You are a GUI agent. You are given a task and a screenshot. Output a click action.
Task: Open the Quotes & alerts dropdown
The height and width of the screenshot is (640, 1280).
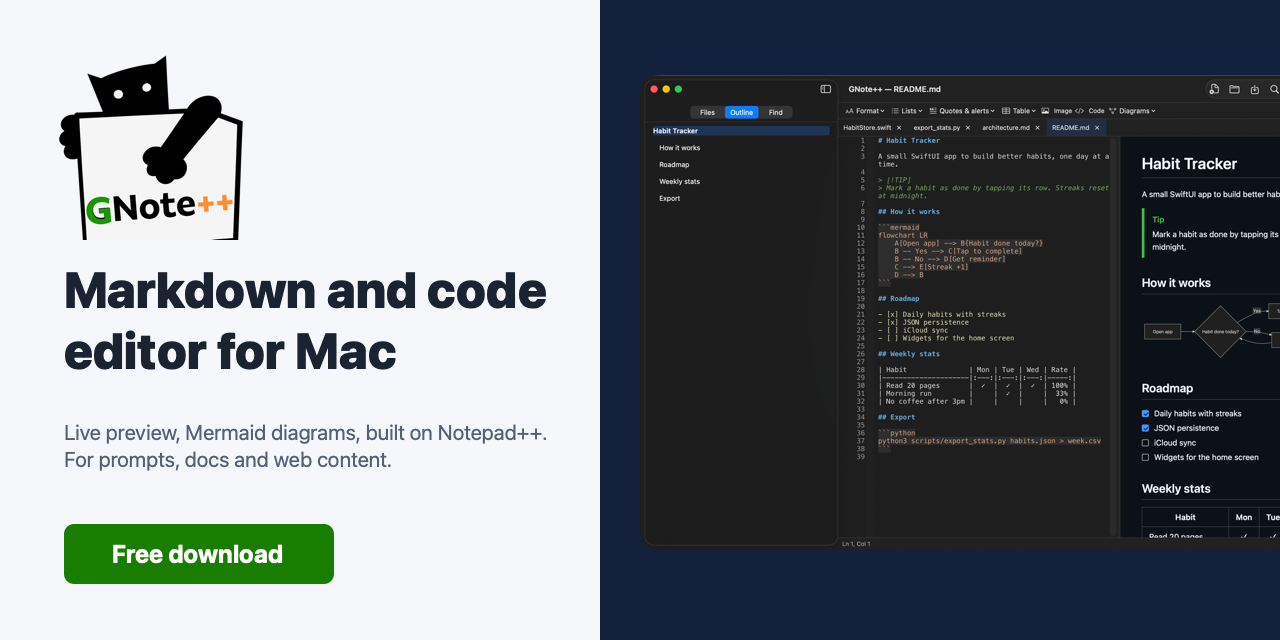tap(963, 111)
